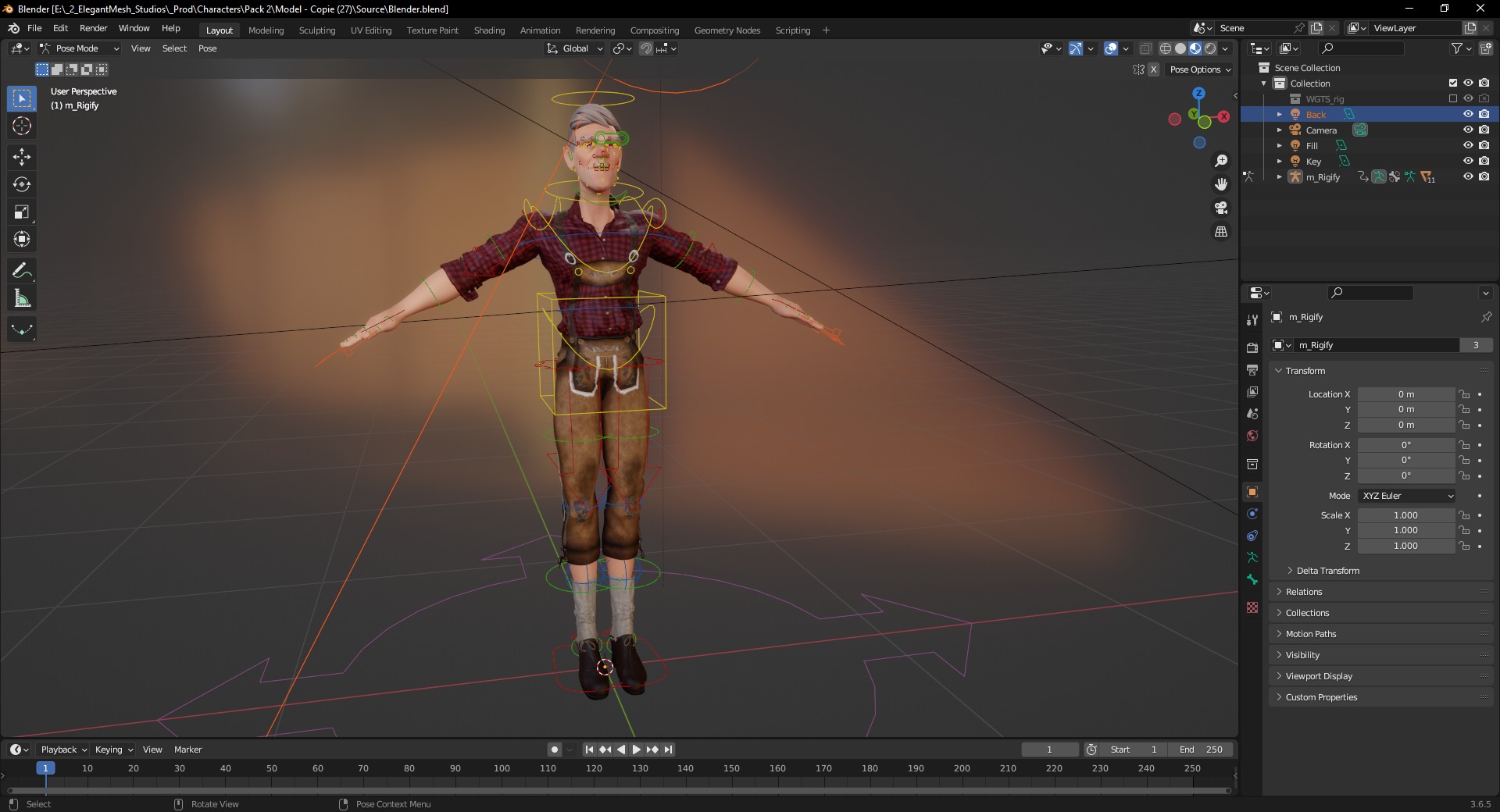
Task: Open the World properties tab
Action: [1252, 436]
